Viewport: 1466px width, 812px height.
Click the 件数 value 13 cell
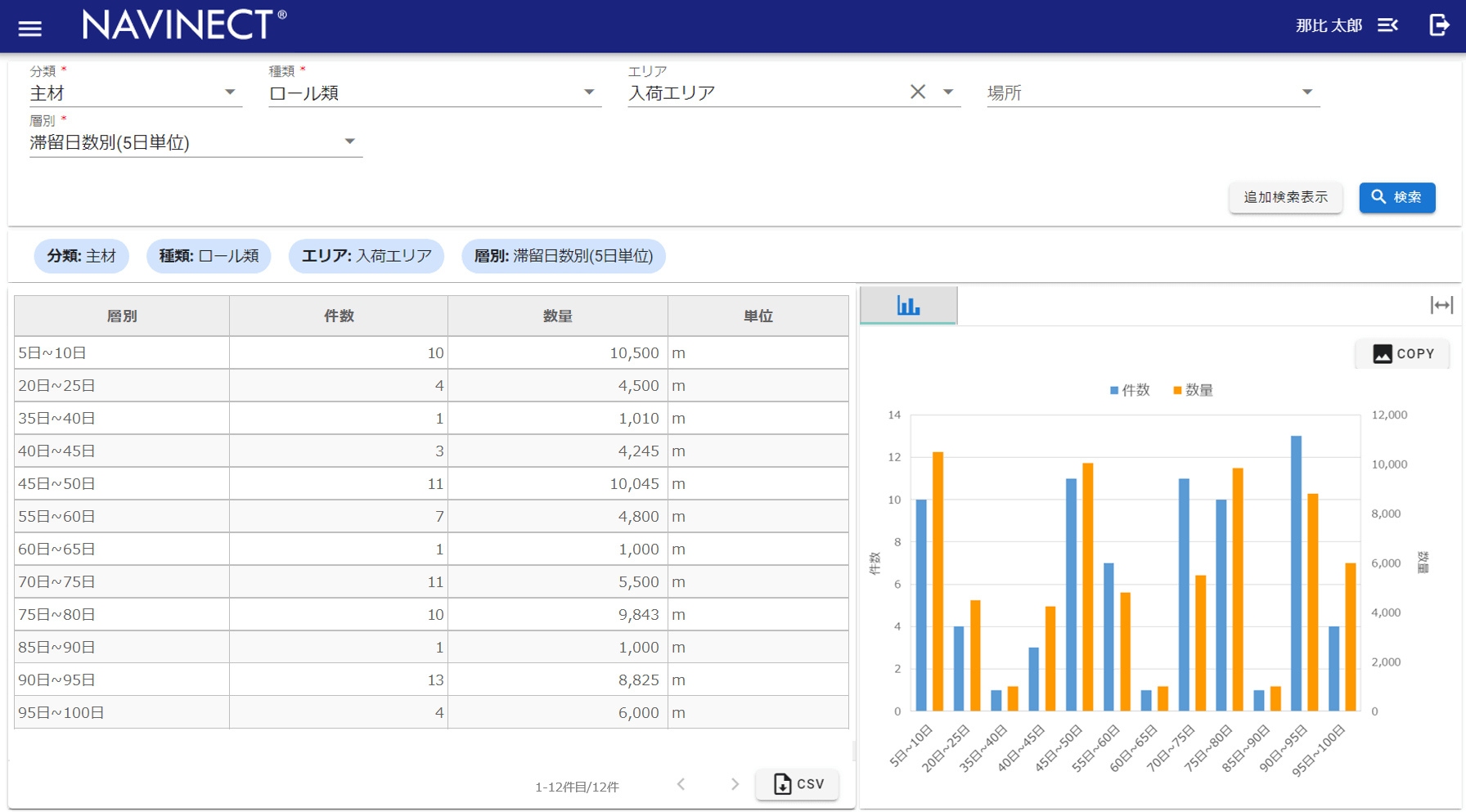(x=339, y=680)
